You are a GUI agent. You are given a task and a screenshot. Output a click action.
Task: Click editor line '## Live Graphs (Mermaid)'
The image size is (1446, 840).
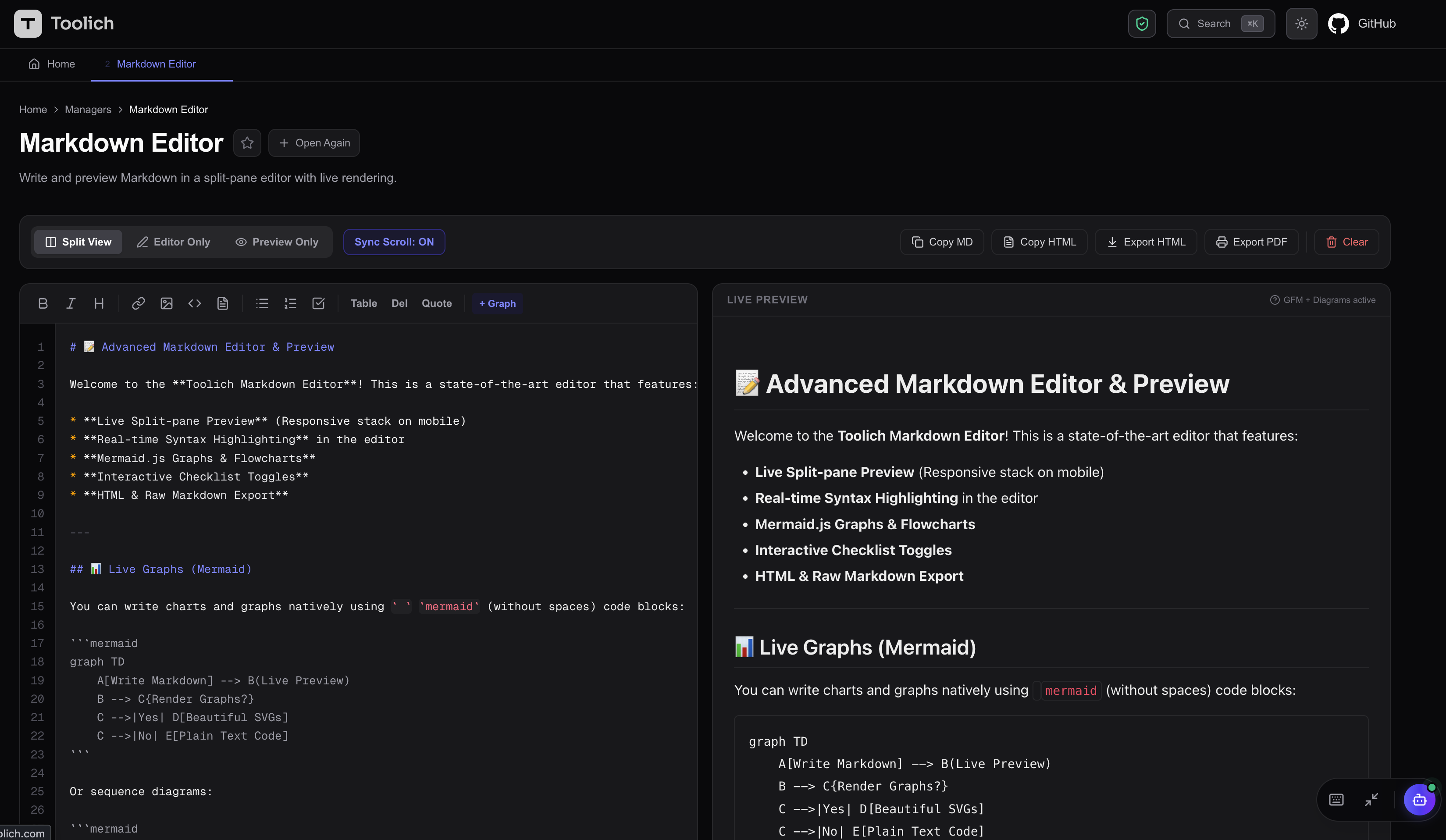tap(160, 569)
